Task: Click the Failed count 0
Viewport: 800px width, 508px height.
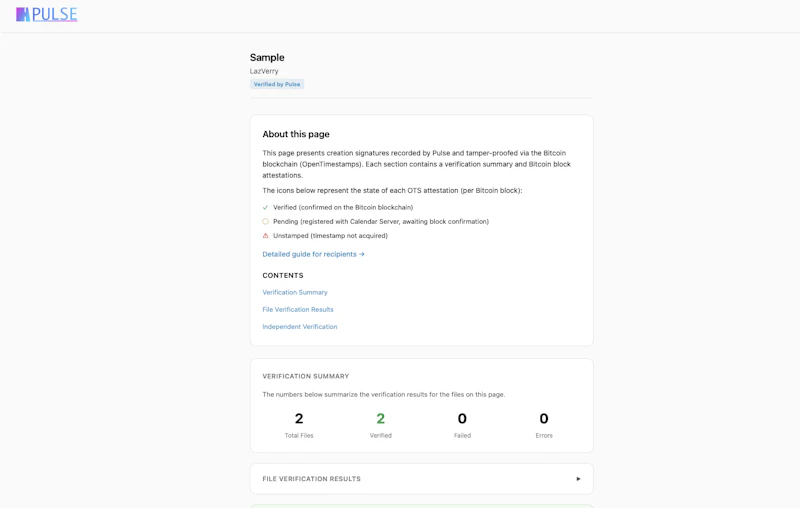Action: point(462,419)
